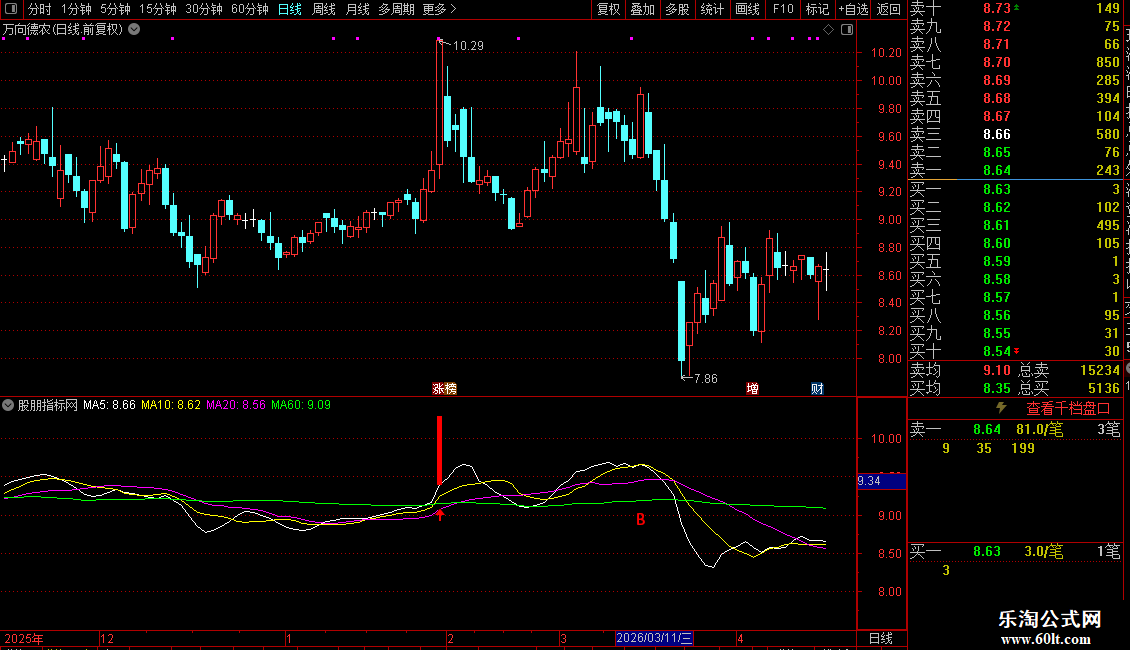Click the MA20: 8.56 indicator value

tap(236, 405)
